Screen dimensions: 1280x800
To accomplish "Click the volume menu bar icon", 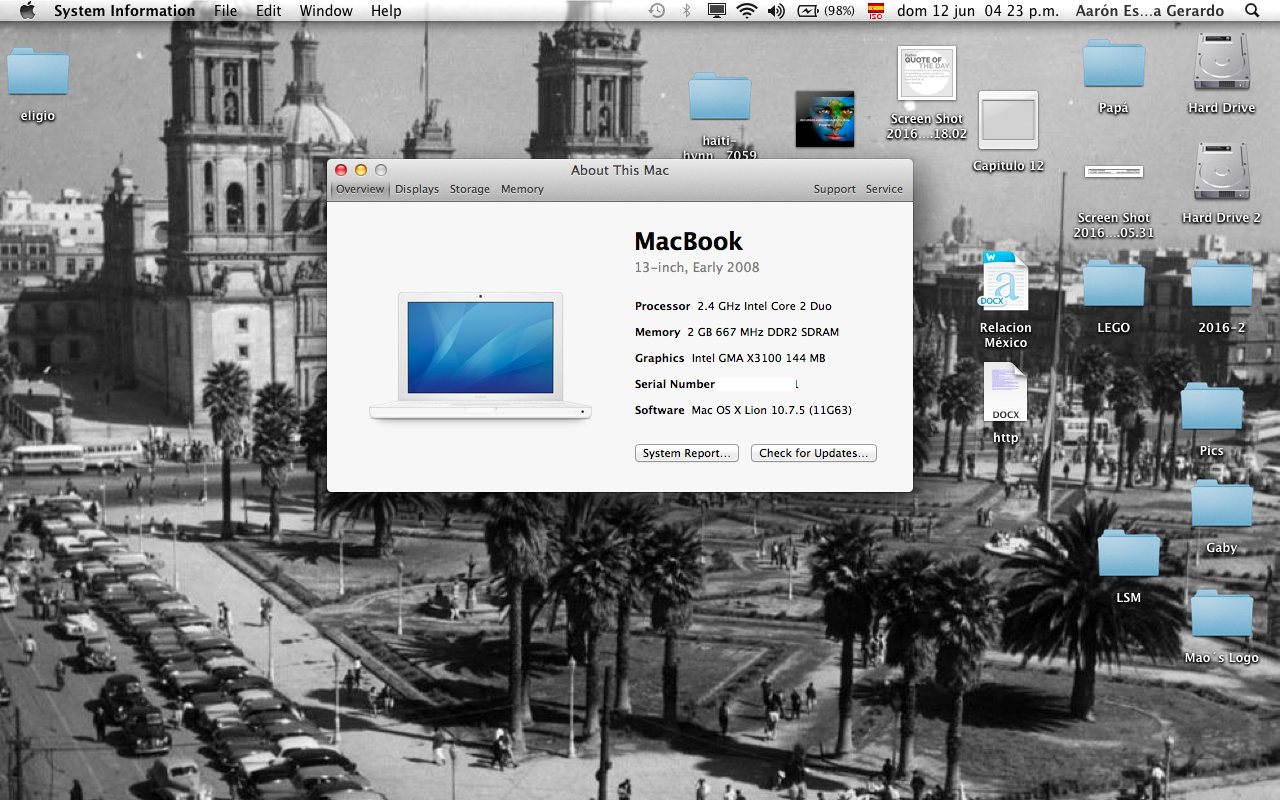I will [x=776, y=11].
